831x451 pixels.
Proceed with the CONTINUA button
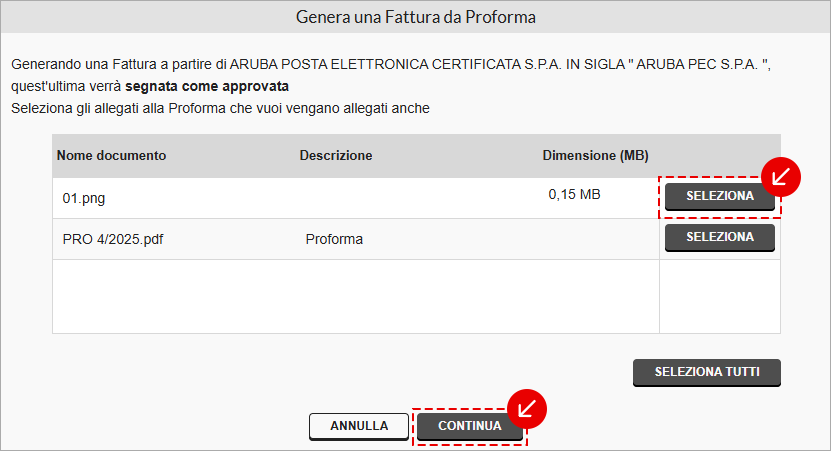point(470,427)
